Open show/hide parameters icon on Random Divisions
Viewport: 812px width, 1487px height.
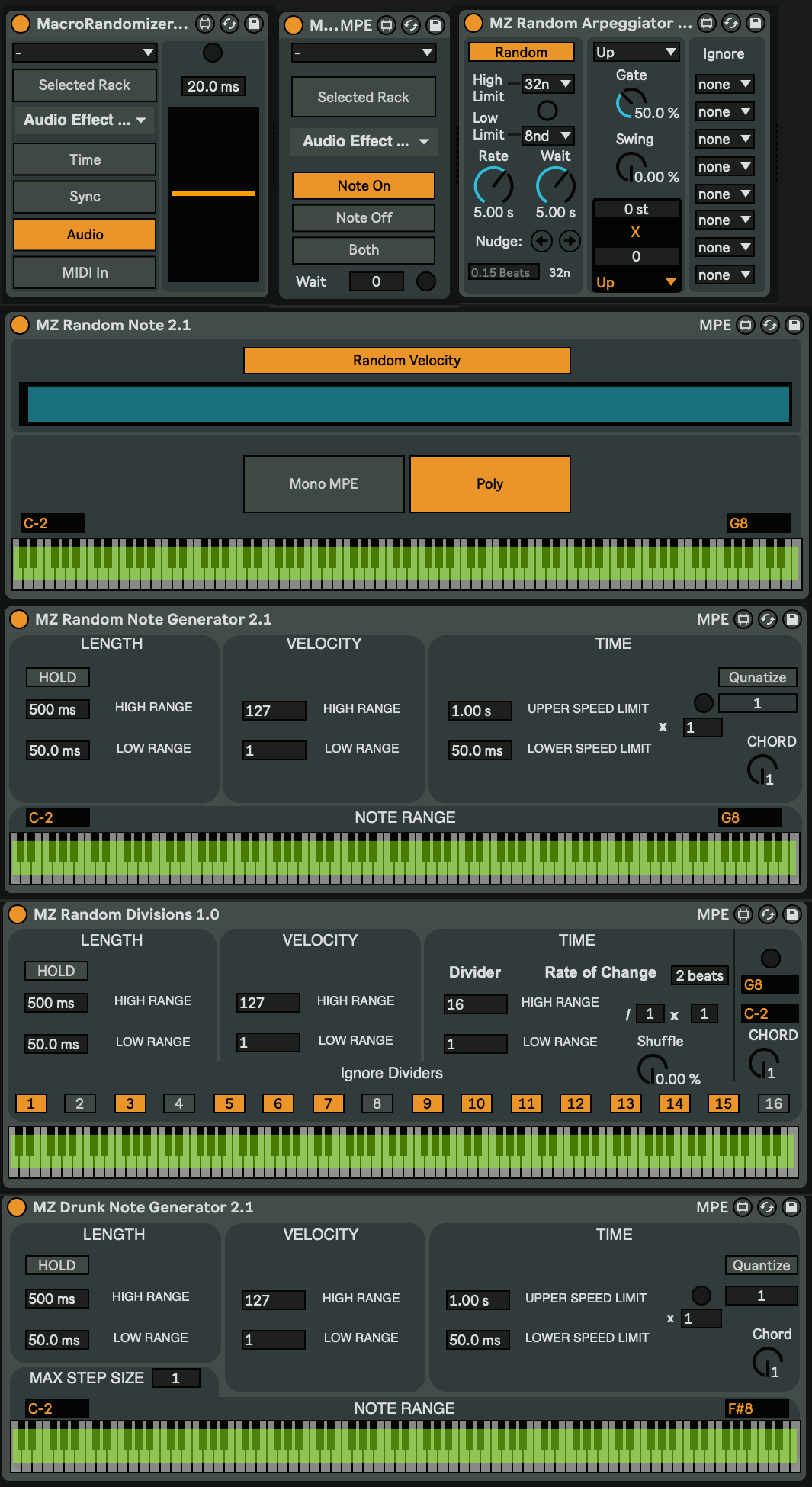743,914
